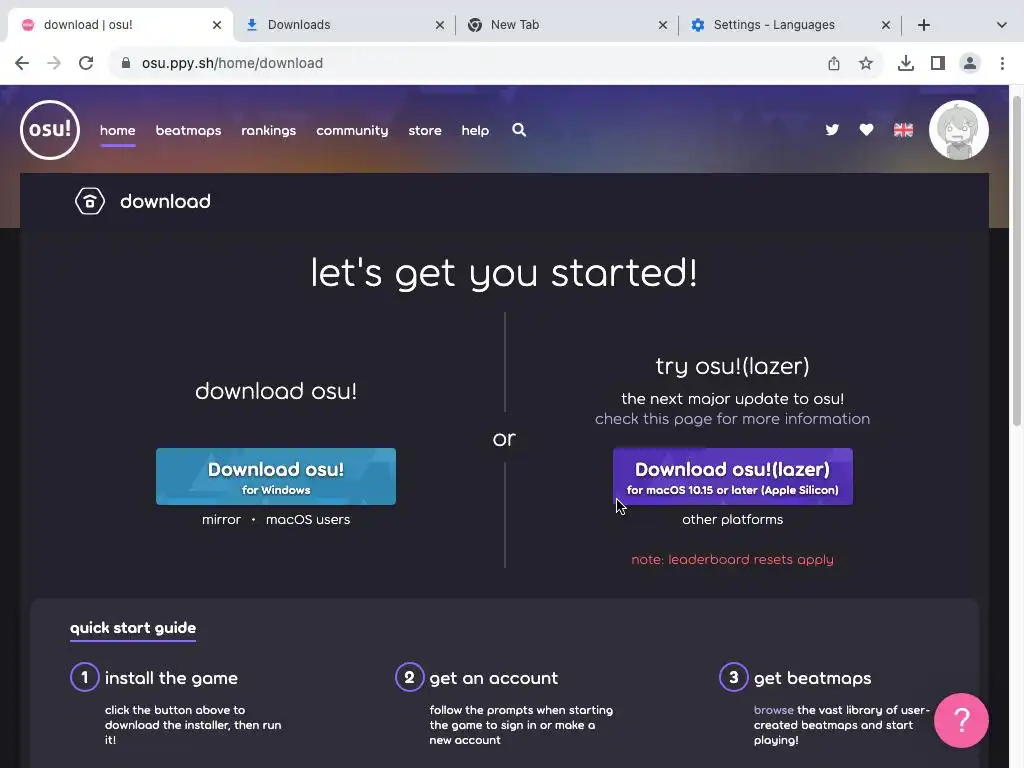Image resolution: width=1024 pixels, height=768 pixels.
Task: Close the Settings - Languages tab
Action: 886,25
